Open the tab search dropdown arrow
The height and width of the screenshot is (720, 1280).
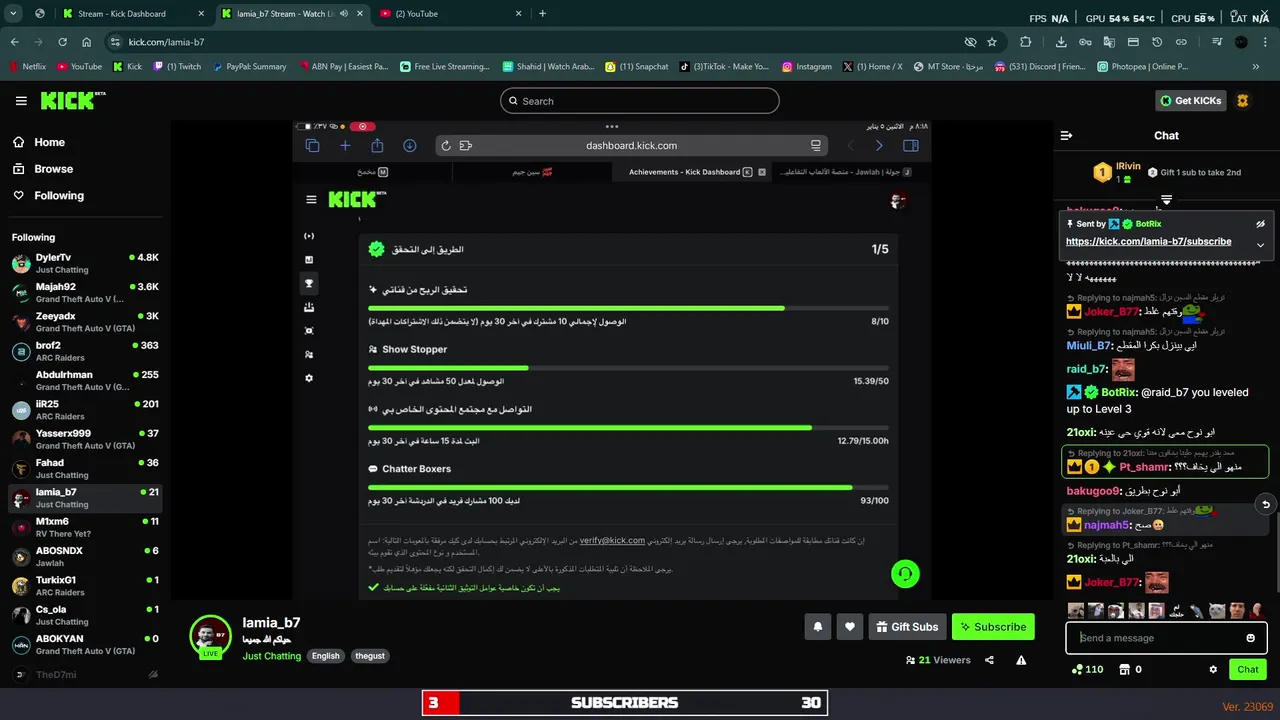pos(14,14)
